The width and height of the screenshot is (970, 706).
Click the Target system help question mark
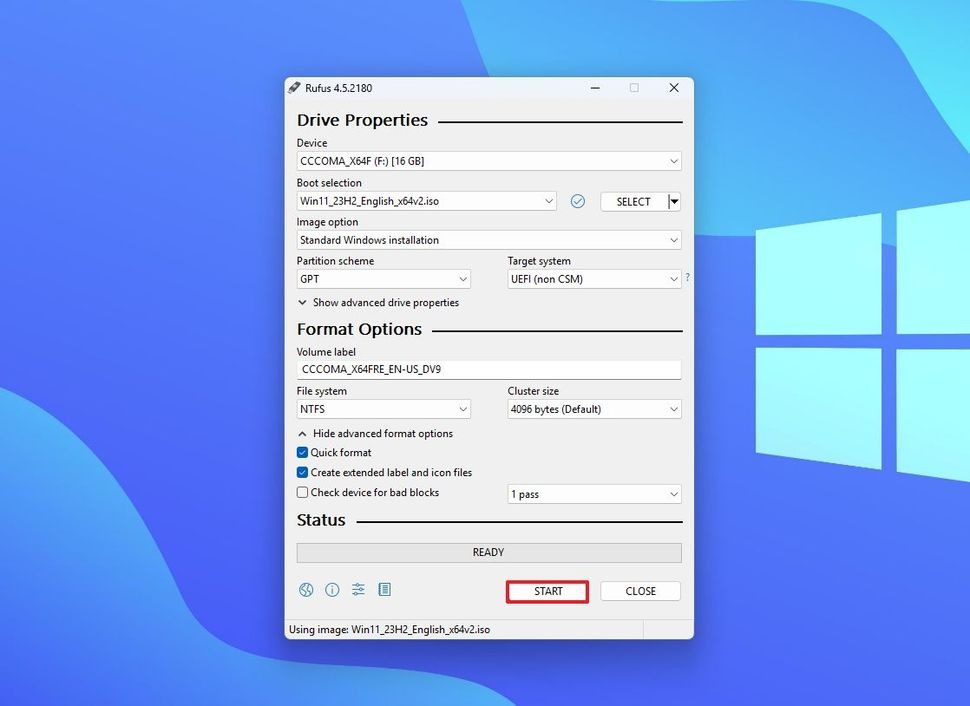(687, 278)
